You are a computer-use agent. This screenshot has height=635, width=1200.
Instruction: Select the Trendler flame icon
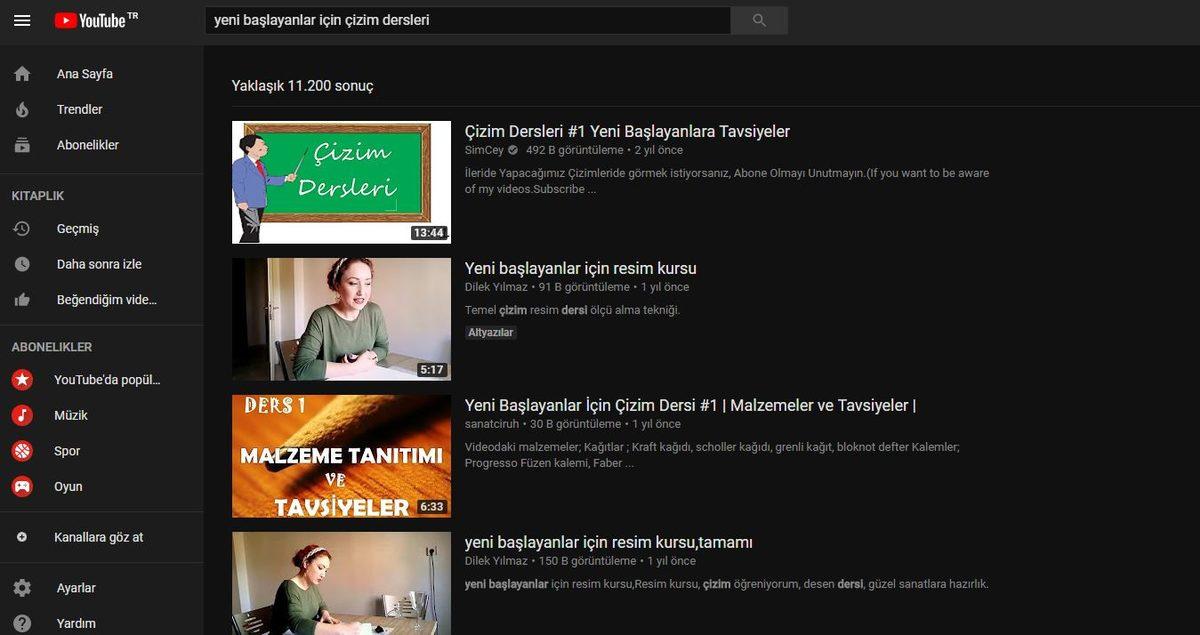click(x=21, y=109)
